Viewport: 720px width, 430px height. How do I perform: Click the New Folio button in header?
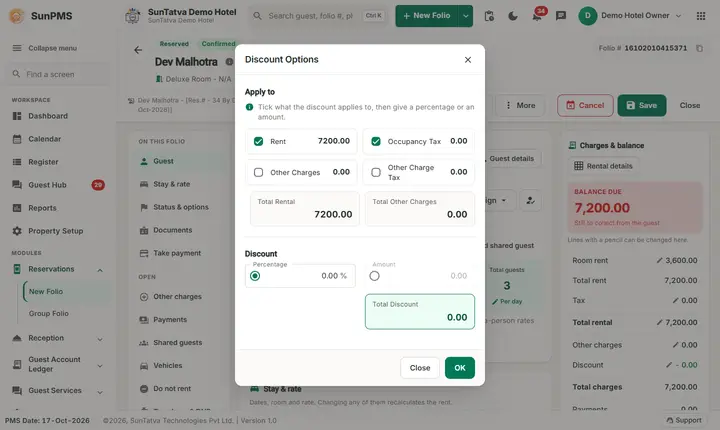427,16
